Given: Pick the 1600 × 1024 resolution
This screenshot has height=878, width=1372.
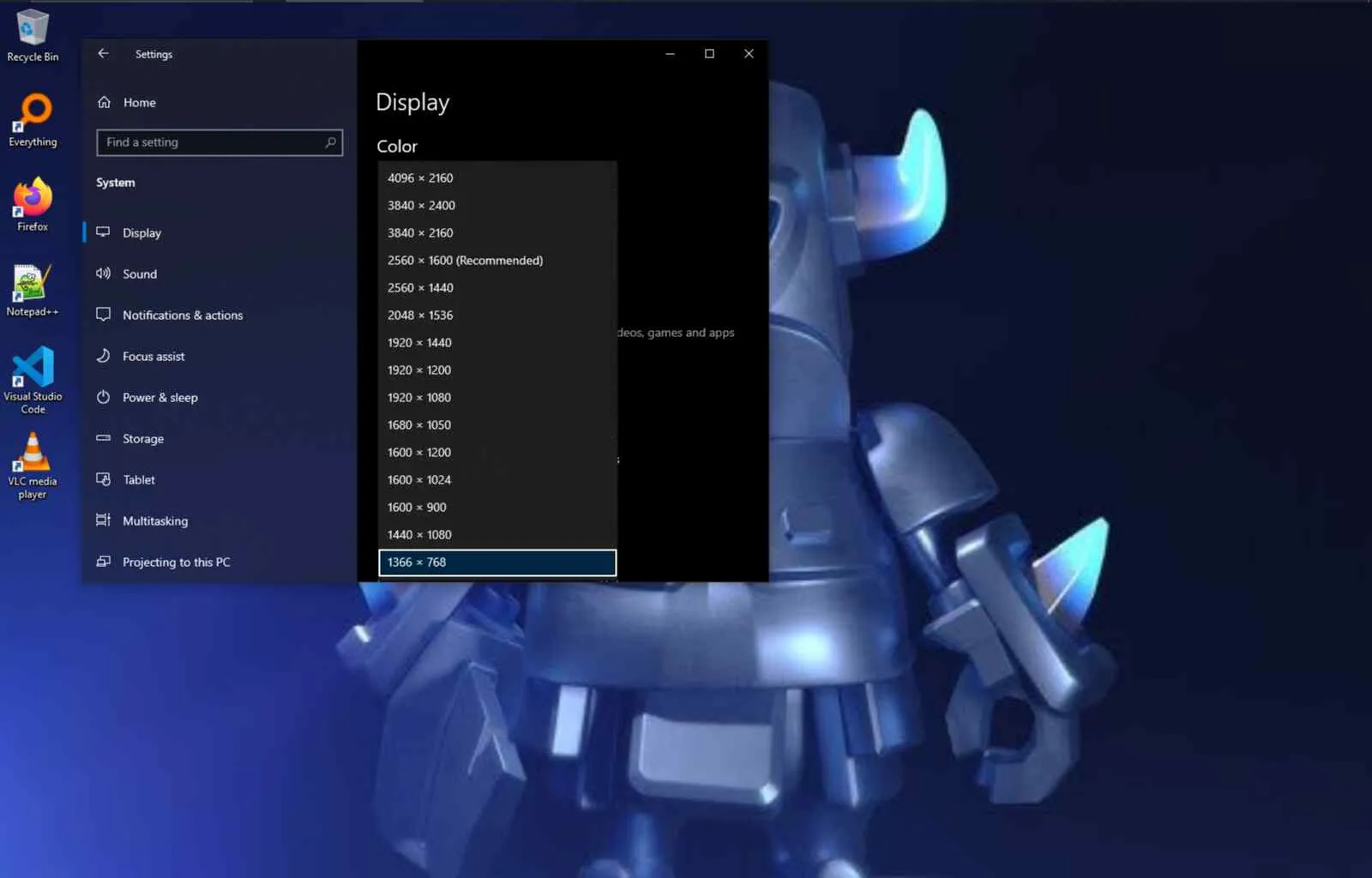Looking at the screenshot, I should (497, 479).
